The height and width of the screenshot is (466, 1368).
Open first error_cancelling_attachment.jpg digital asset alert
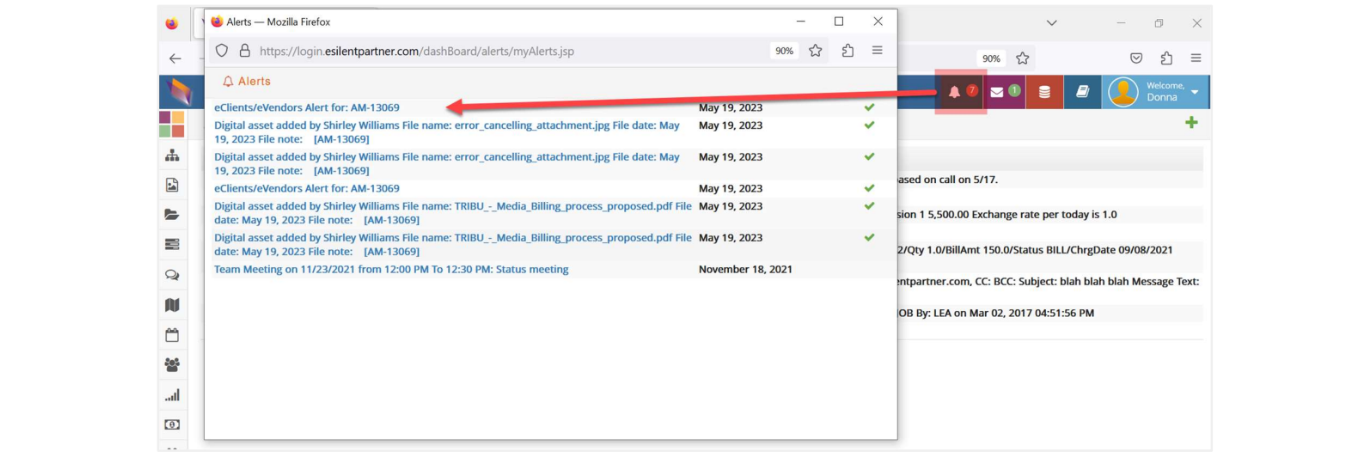coord(447,132)
